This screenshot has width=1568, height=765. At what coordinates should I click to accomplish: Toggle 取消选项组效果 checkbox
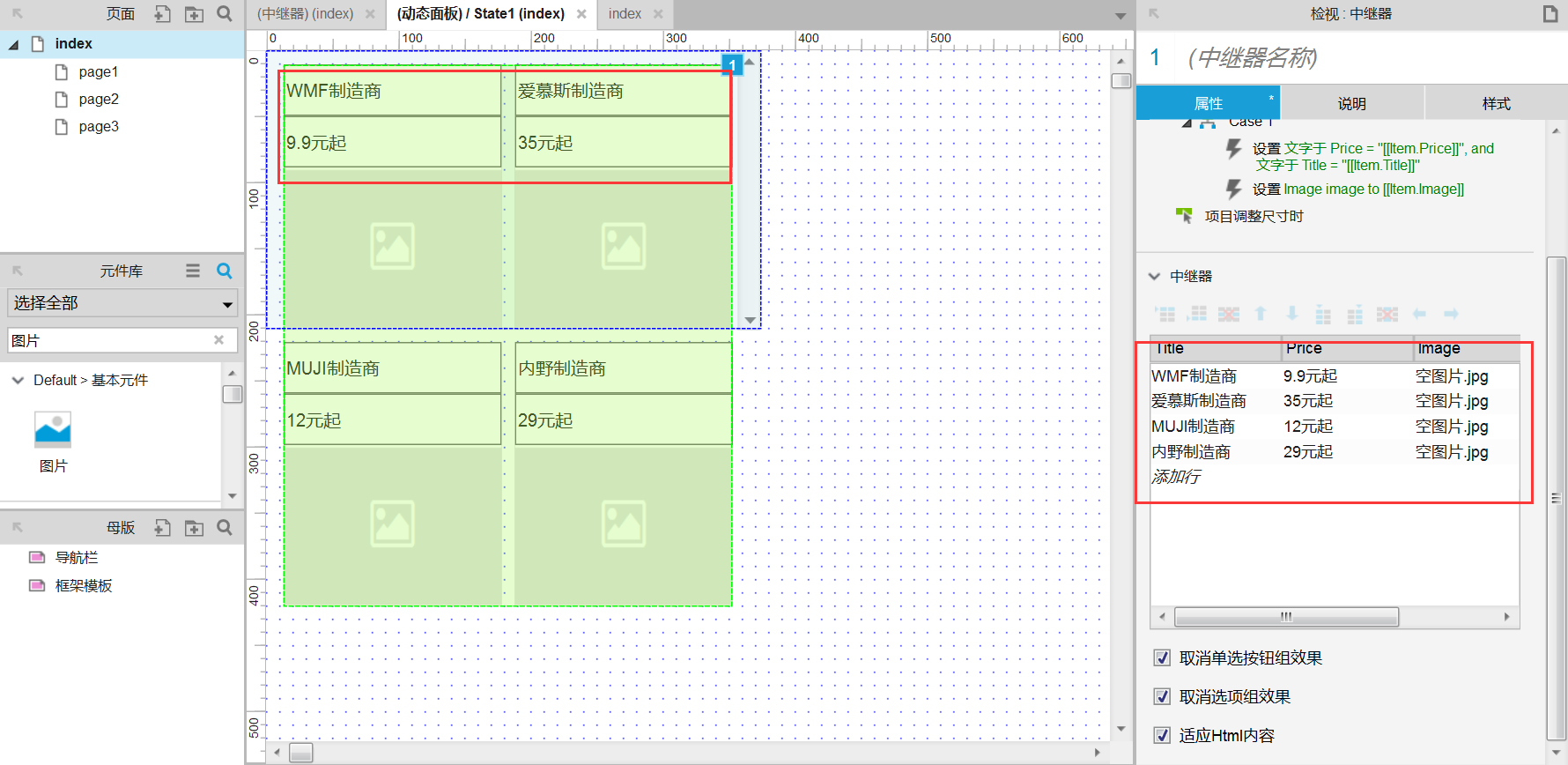tap(1163, 696)
